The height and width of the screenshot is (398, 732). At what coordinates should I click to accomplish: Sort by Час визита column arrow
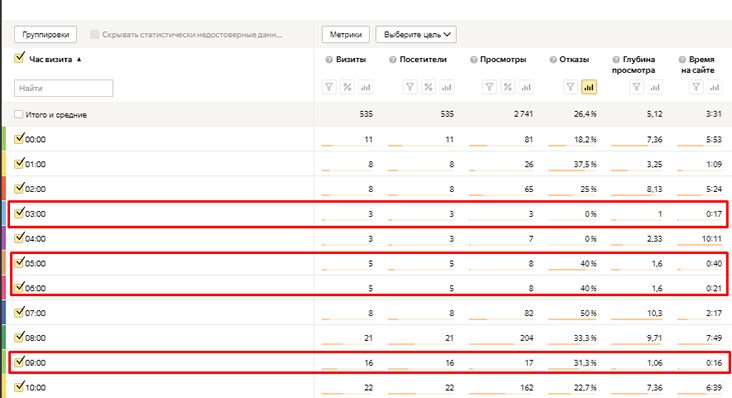(x=79, y=60)
